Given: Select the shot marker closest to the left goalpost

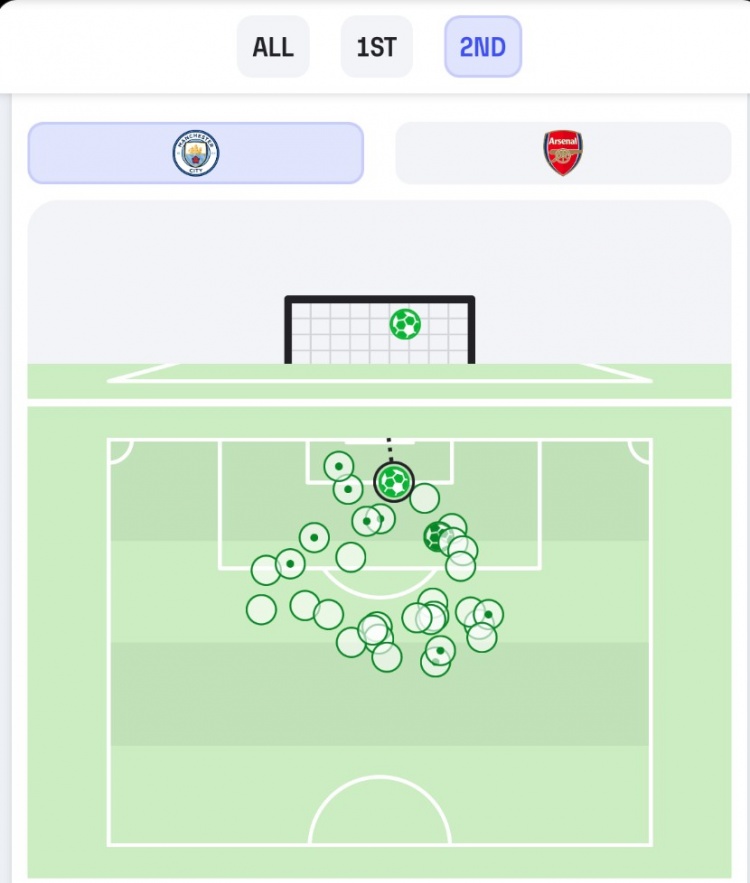Looking at the screenshot, I should click(x=339, y=466).
